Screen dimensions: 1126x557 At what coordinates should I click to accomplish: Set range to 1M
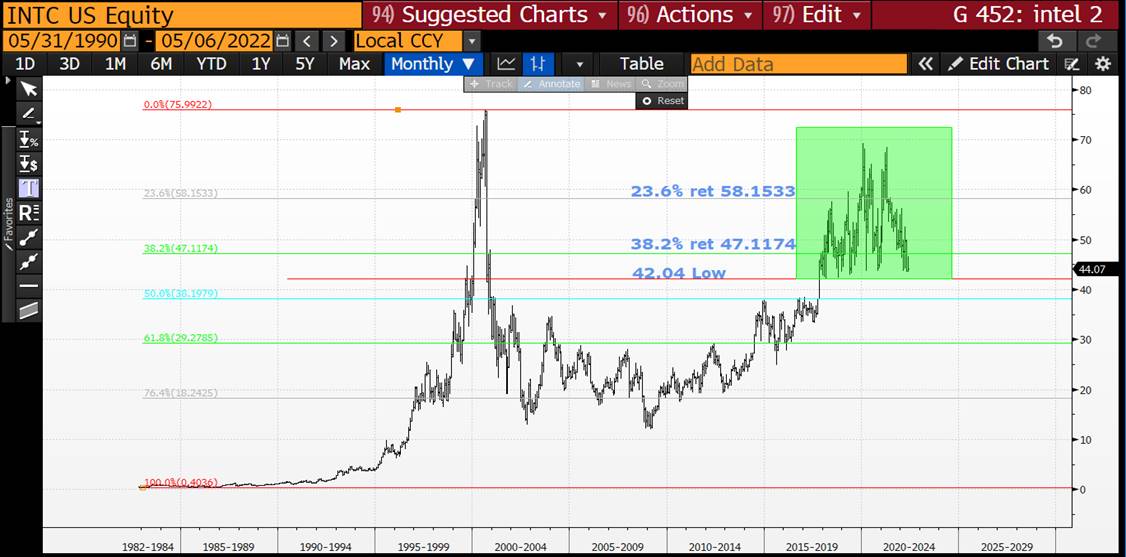(x=115, y=64)
